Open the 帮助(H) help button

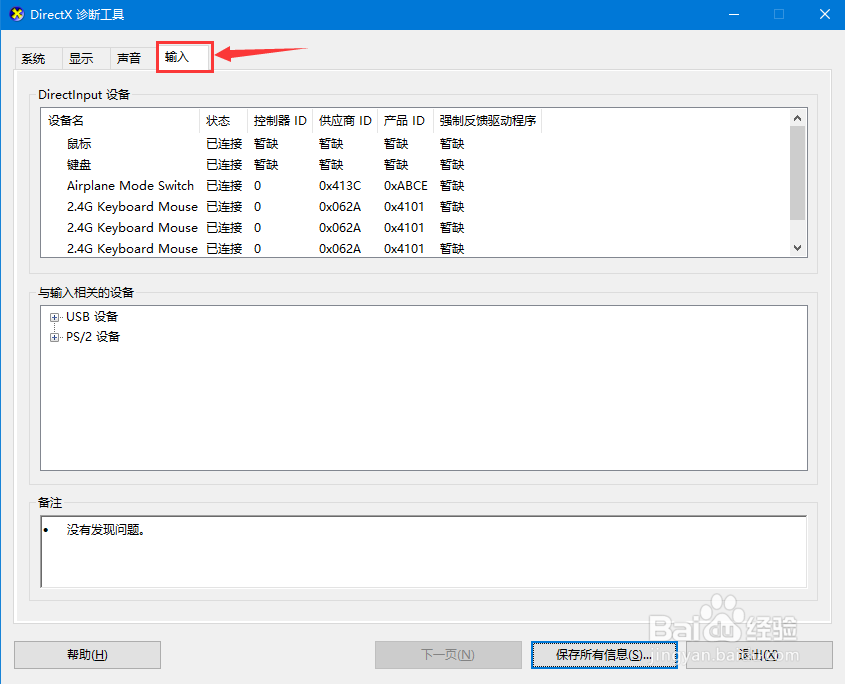[87, 655]
